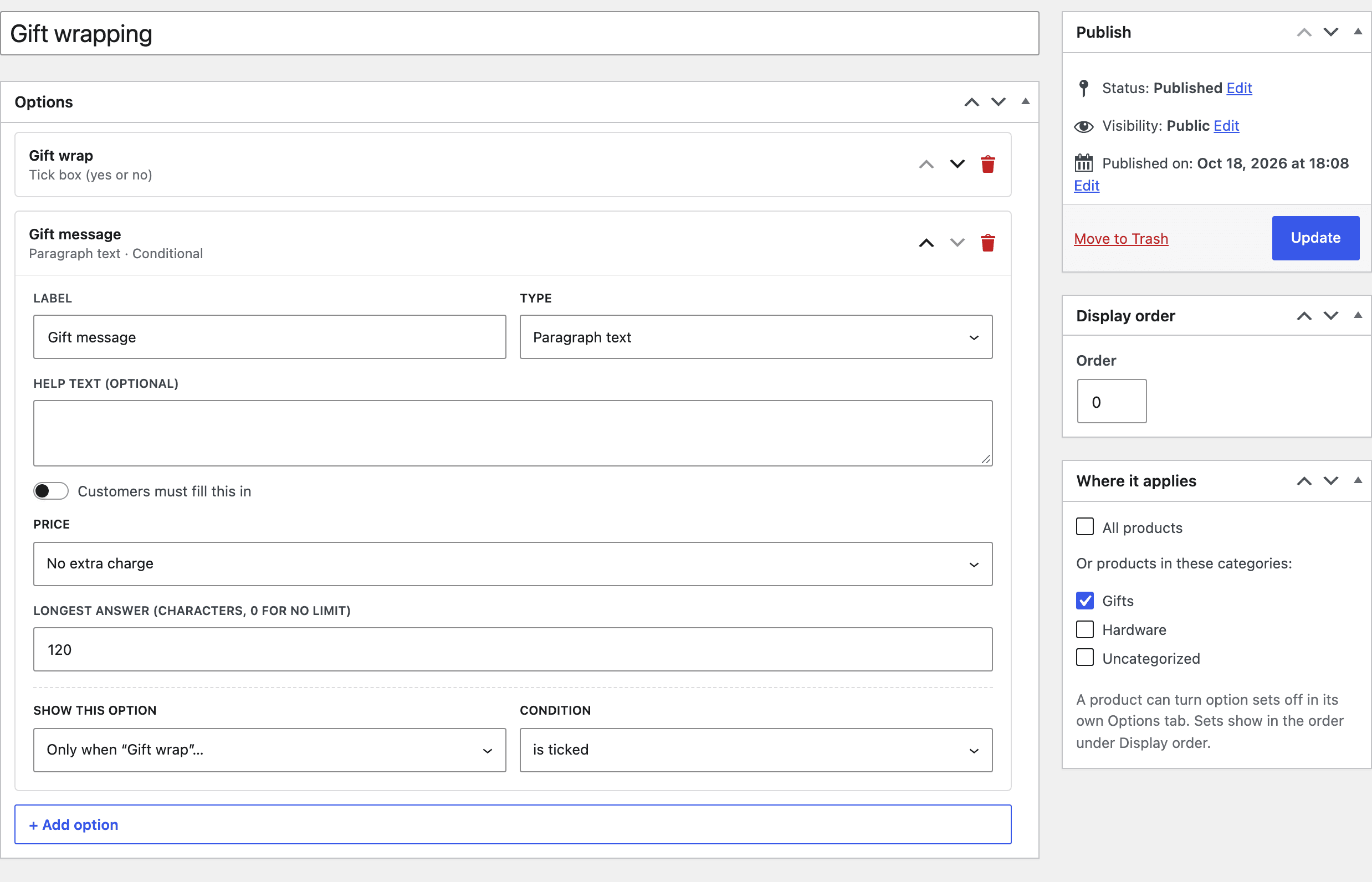Move Options panel up

point(971,102)
